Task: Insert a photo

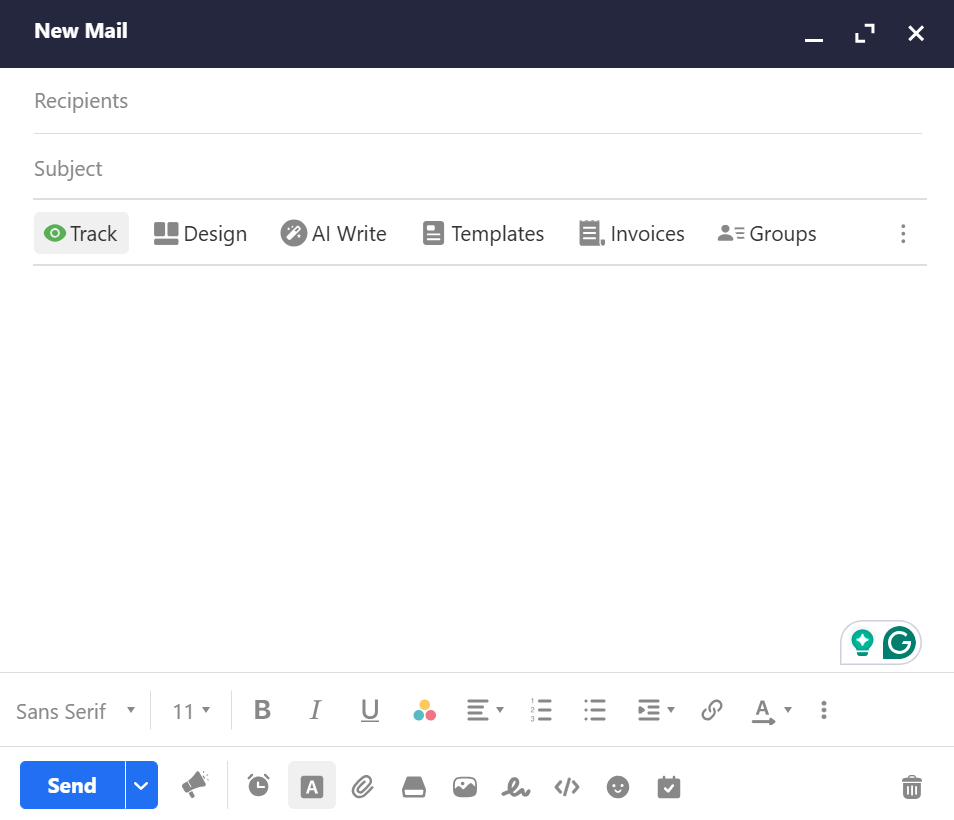Action: click(465, 787)
